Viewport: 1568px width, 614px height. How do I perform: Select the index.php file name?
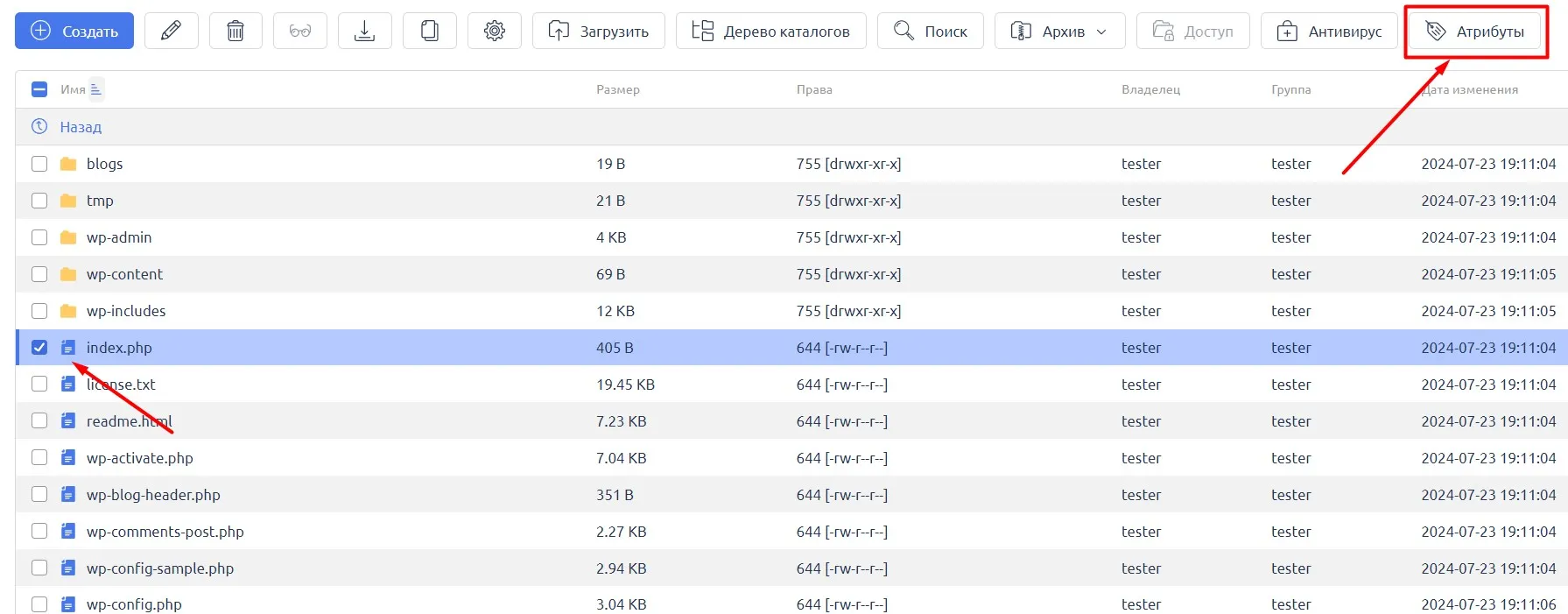(119, 348)
